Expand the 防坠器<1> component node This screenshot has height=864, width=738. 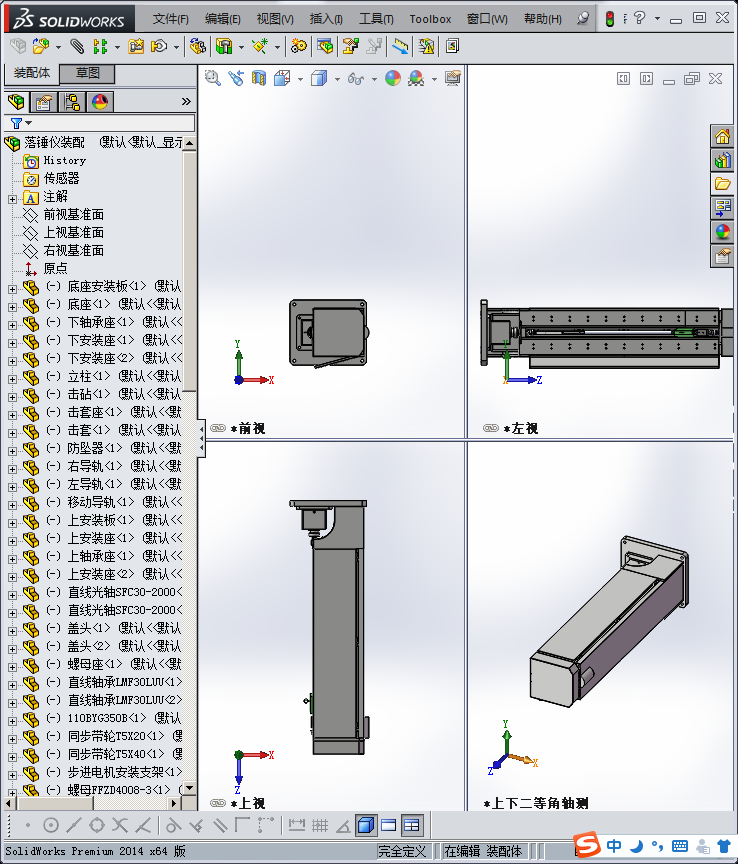[x=13, y=451]
